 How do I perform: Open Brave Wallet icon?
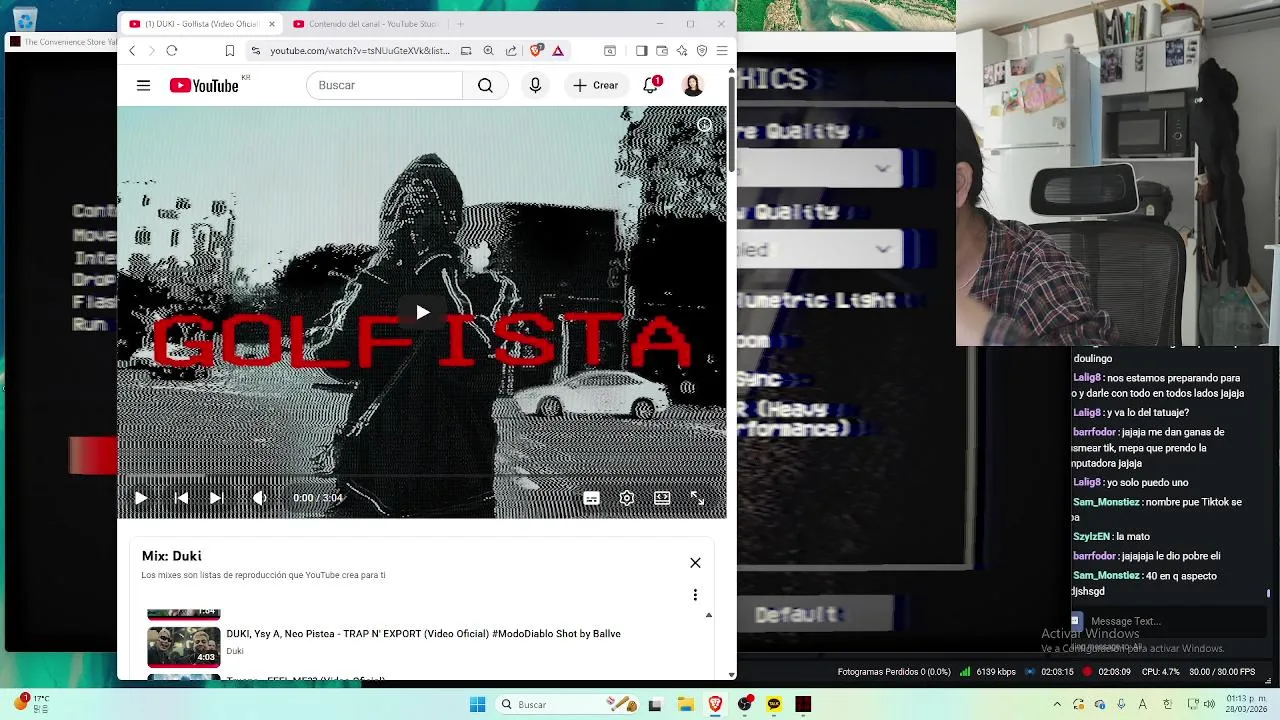pos(662,51)
